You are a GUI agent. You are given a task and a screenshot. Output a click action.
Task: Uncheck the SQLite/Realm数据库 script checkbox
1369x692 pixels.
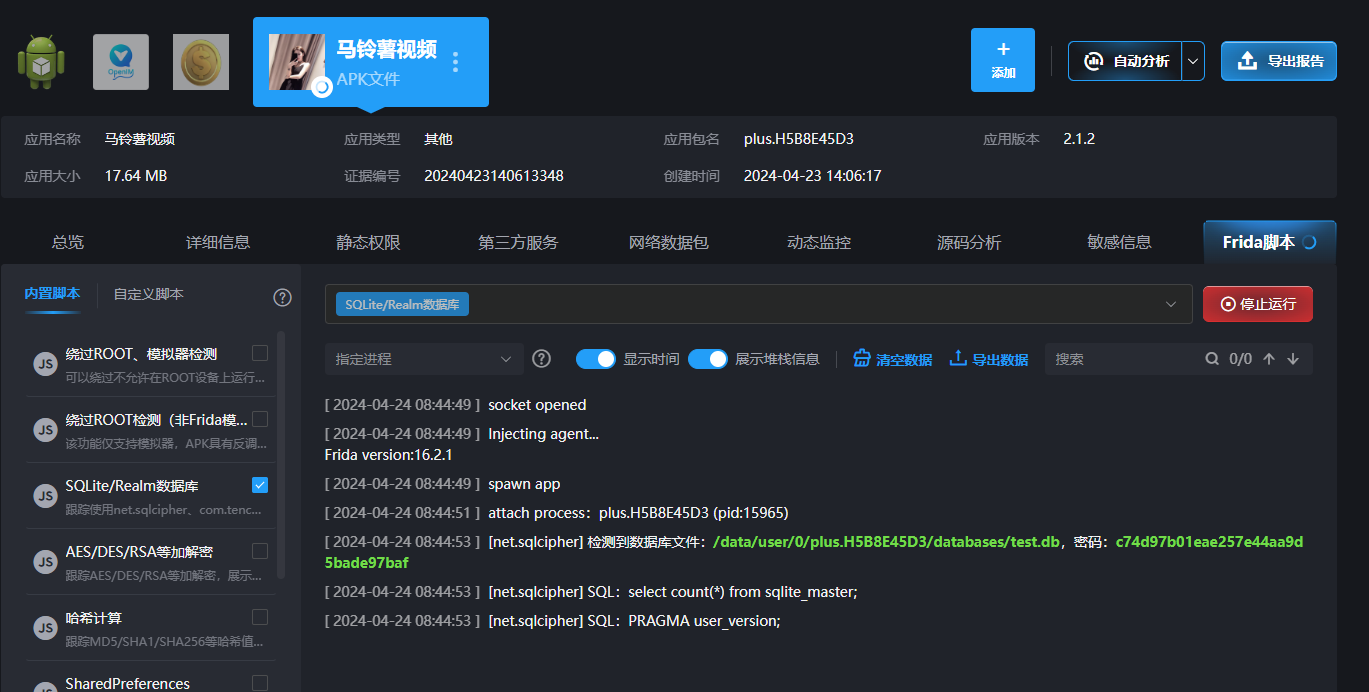[260, 485]
